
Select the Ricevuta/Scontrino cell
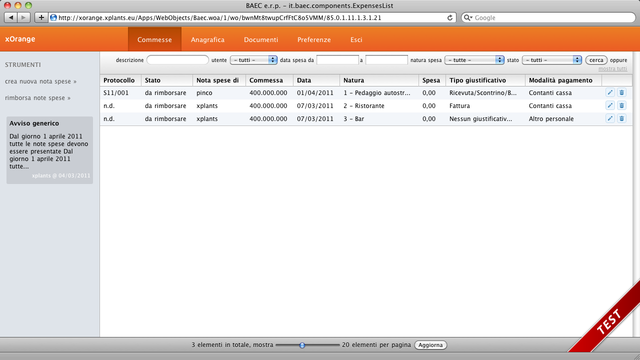[x=483, y=93]
